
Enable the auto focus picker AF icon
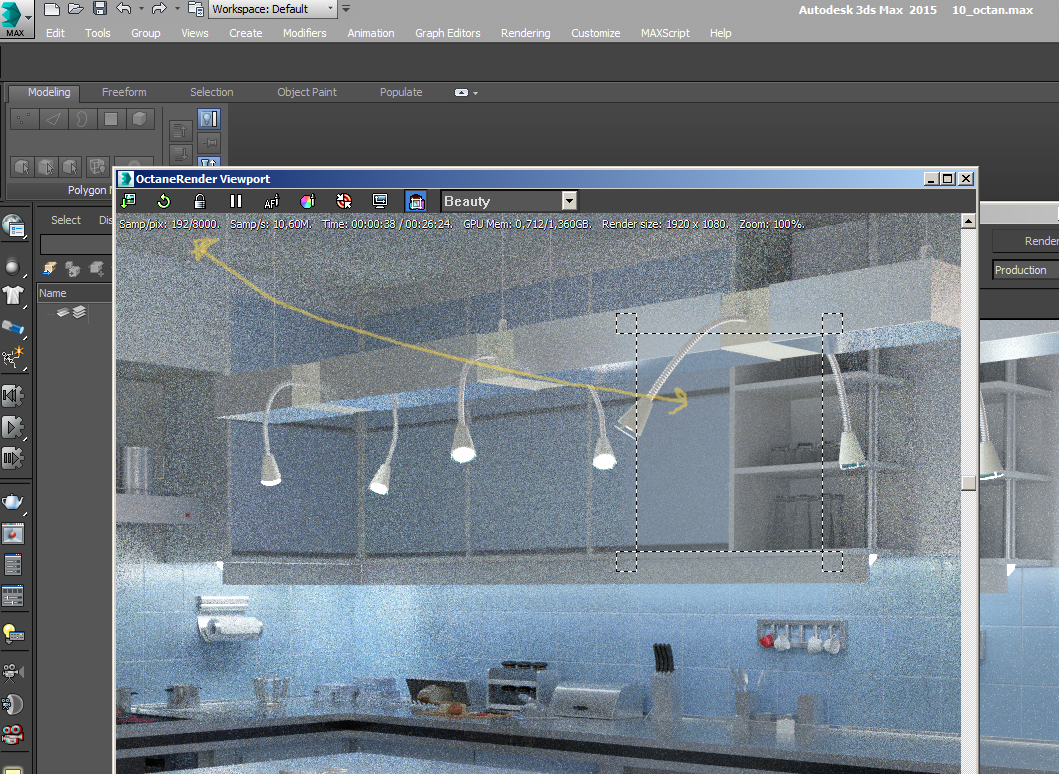coord(272,201)
